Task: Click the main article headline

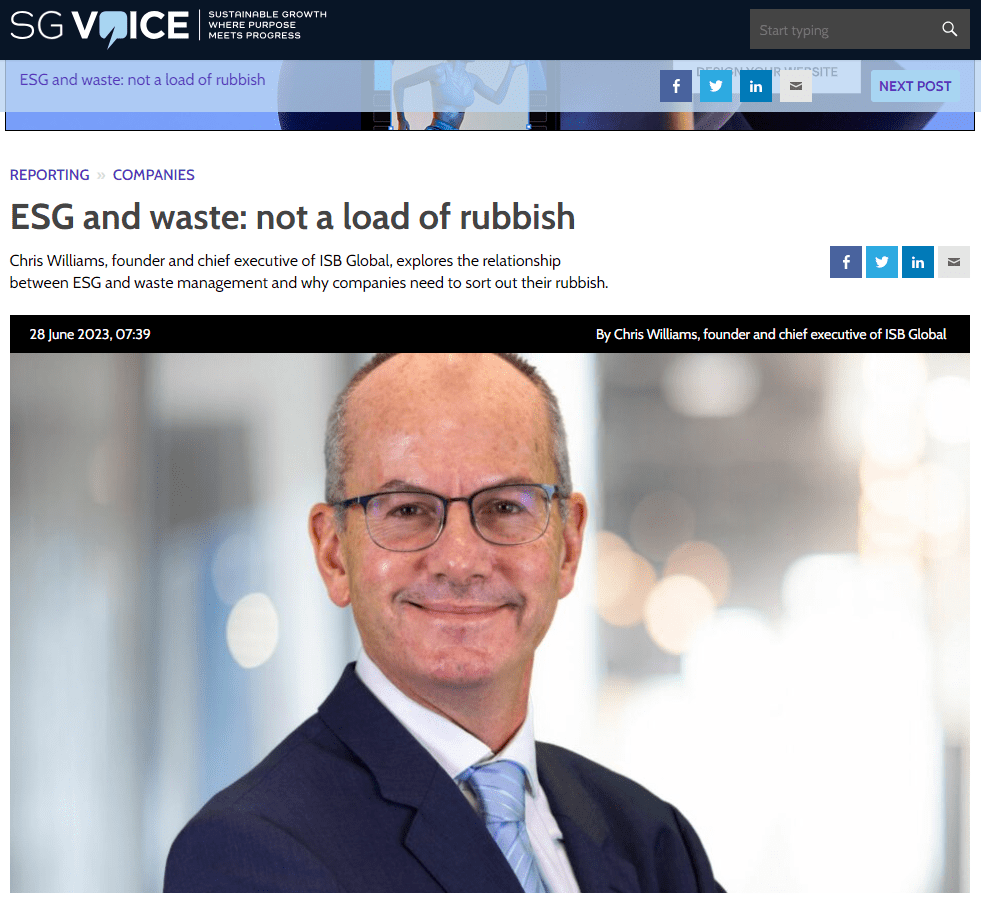Action: (x=292, y=217)
